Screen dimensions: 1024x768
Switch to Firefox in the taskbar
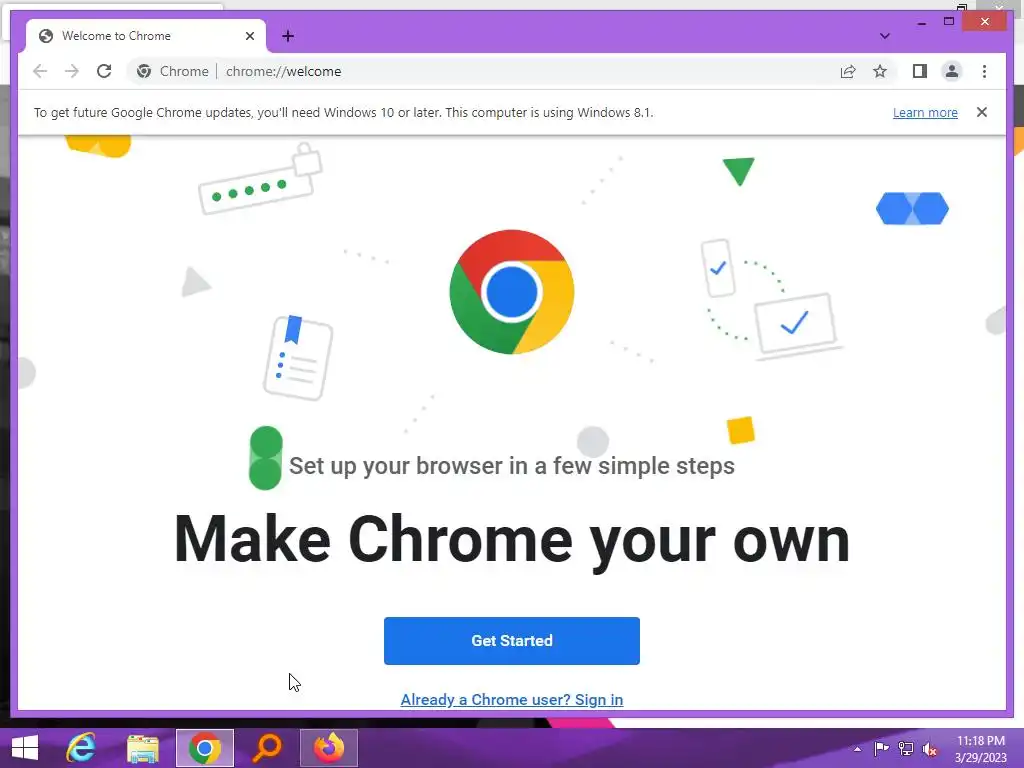(x=329, y=748)
